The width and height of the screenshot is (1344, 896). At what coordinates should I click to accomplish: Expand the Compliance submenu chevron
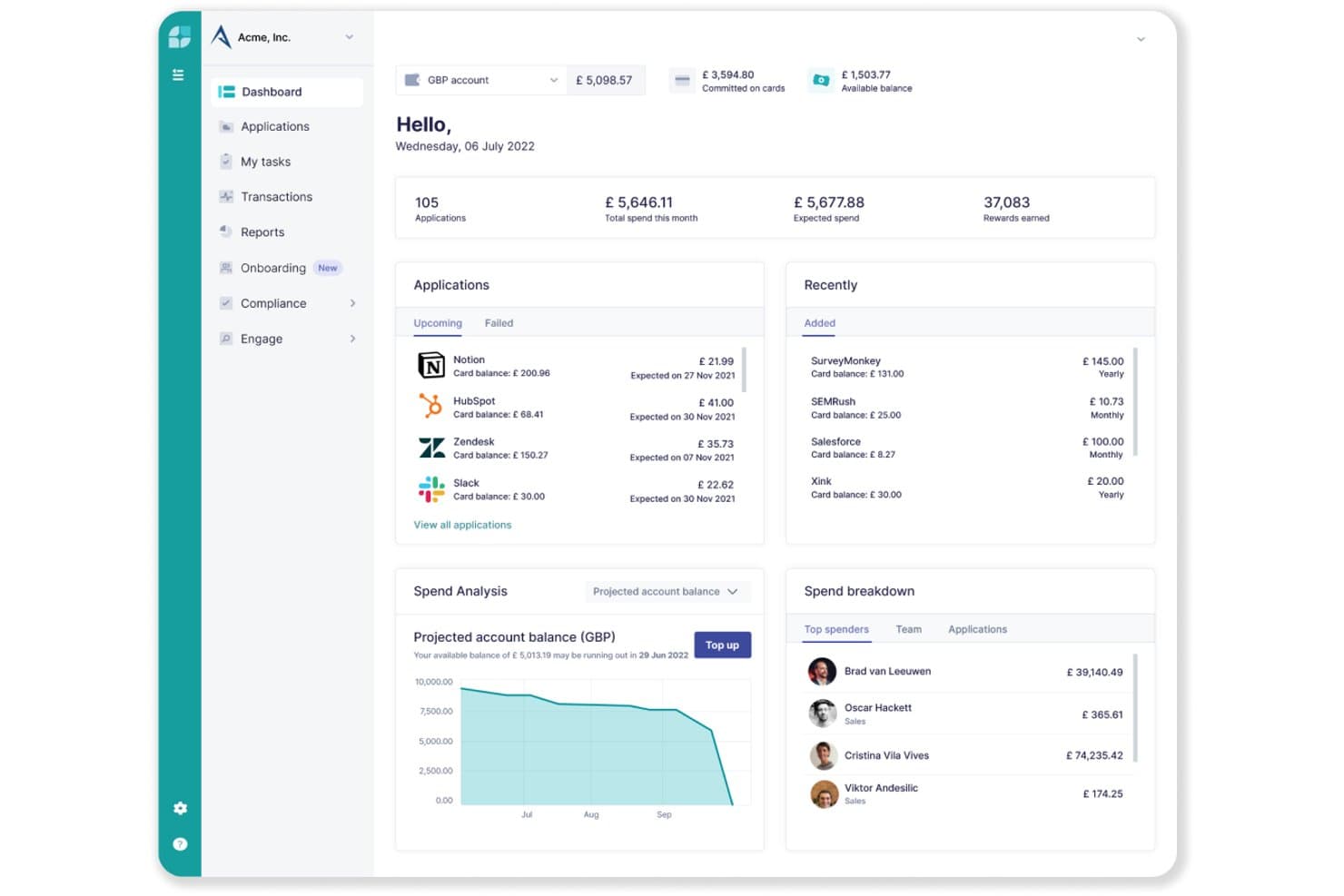click(x=352, y=303)
